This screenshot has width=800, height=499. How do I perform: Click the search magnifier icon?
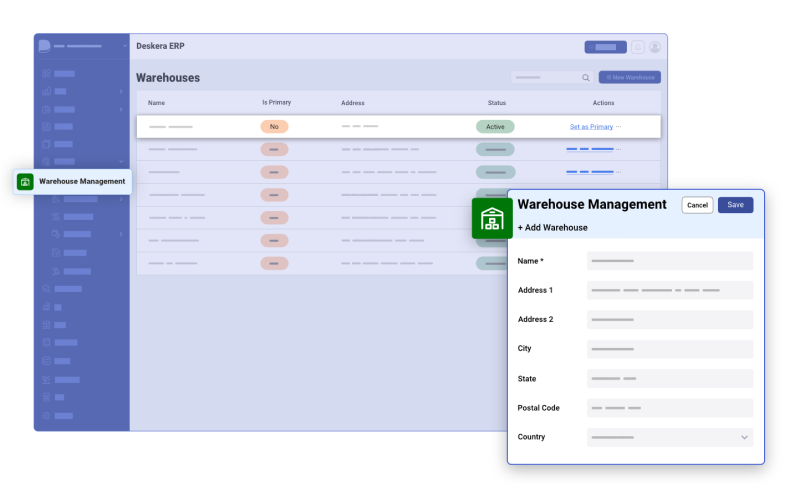[586, 78]
